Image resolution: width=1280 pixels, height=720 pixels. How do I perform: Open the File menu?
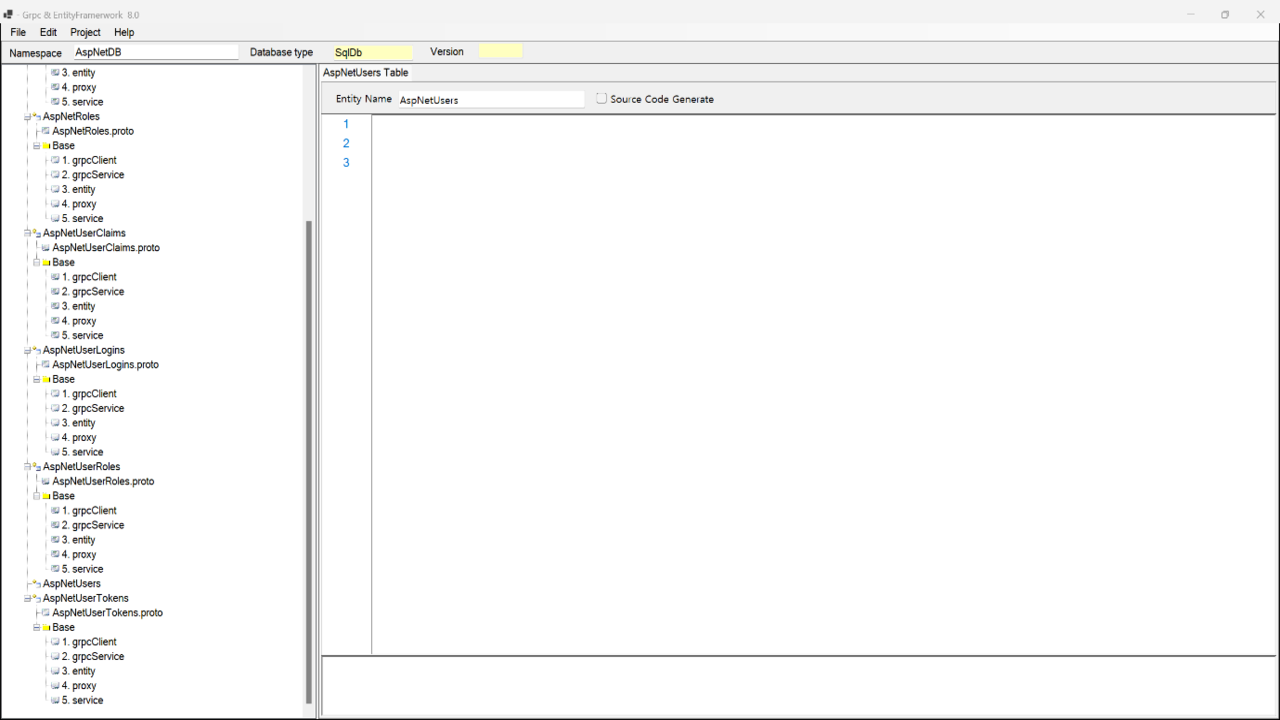pyautogui.click(x=18, y=32)
